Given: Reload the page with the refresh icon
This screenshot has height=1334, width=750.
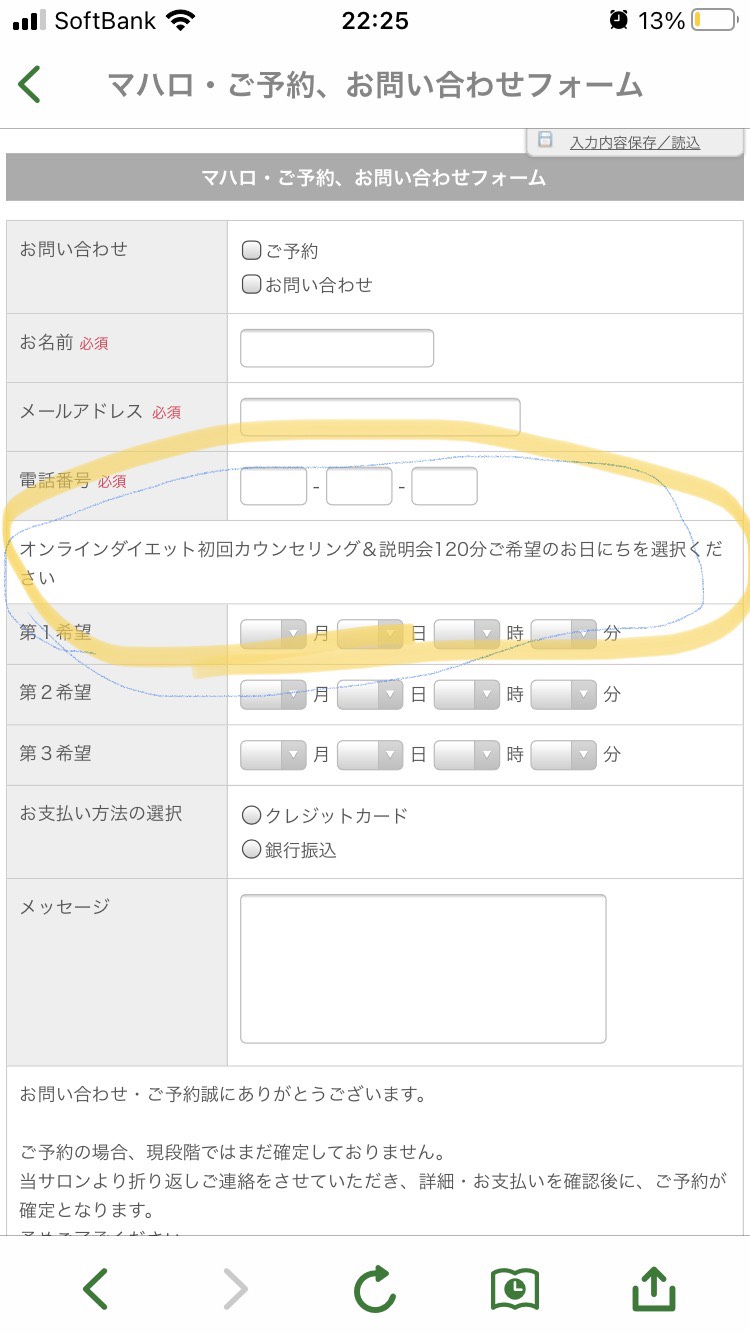Looking at the screenshot, I should click(x=375, y=1289).
